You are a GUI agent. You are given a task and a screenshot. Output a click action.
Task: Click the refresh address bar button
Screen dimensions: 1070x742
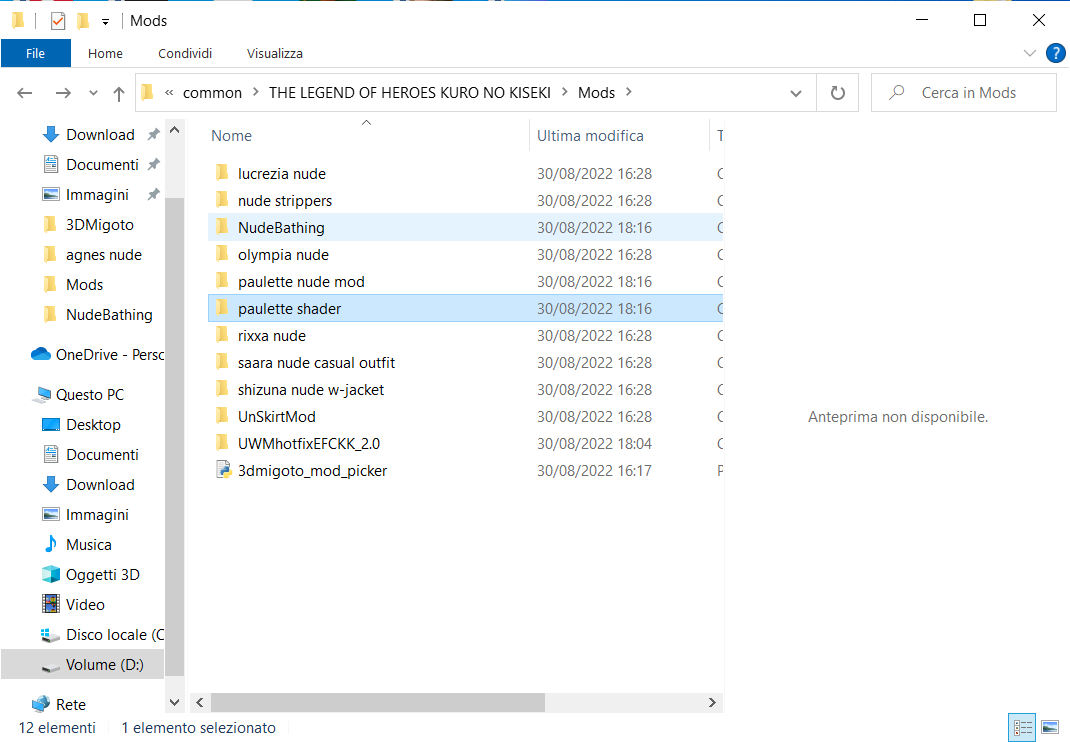pyautogui.click(x=838, y=93)
